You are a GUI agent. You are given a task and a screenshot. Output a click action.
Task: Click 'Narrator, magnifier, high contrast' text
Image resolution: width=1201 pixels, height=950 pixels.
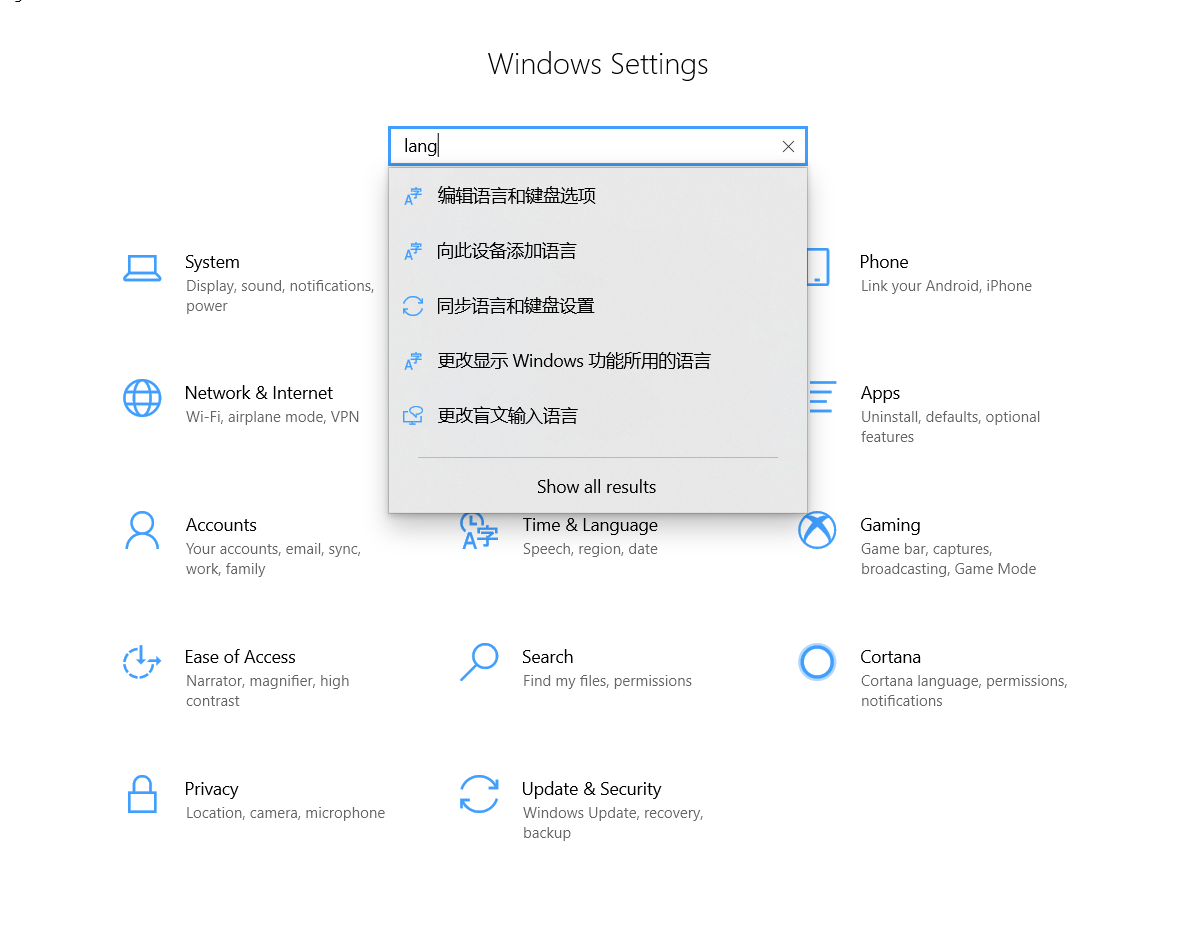tap(267, 691)
